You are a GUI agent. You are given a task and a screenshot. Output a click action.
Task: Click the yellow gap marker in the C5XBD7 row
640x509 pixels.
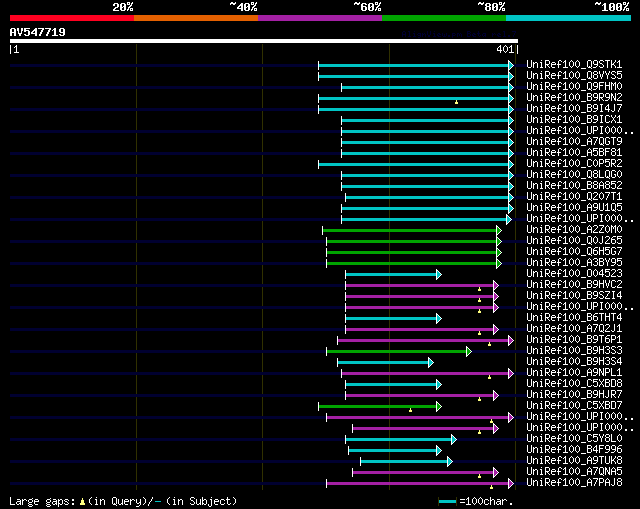(x=411, y=410)
